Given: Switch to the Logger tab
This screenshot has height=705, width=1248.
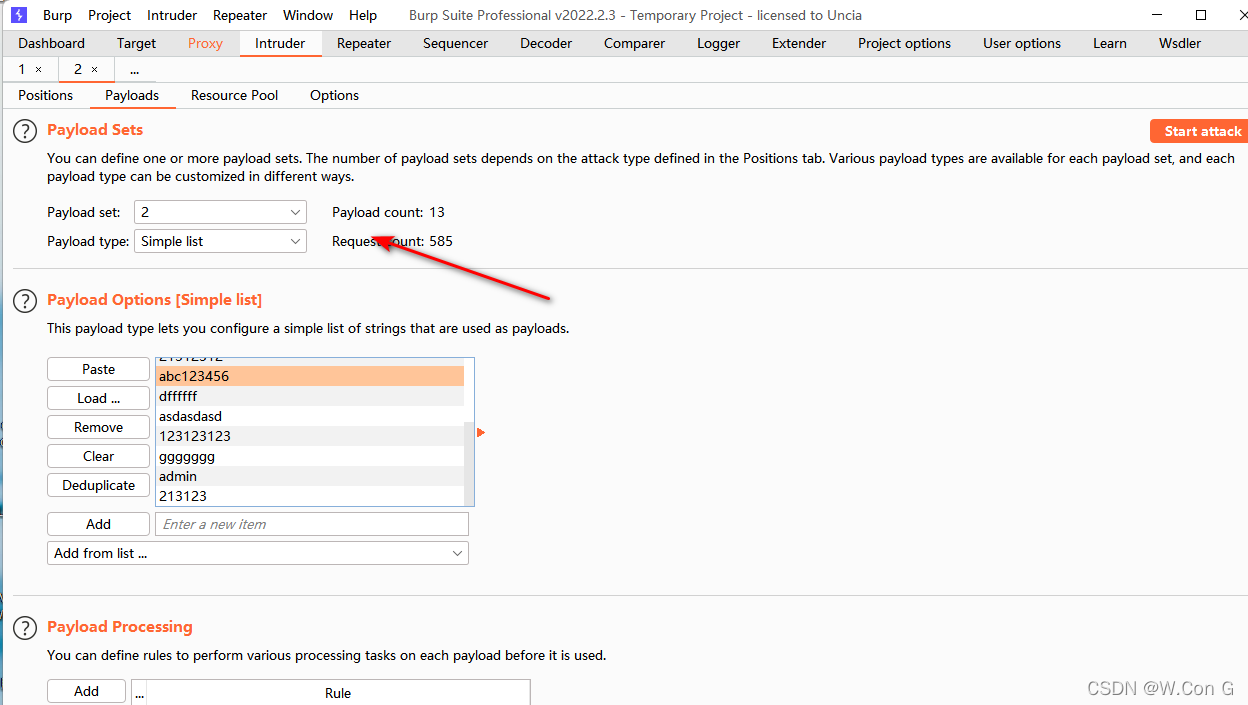Looking at the screenshot, I should [x=719, y=43].
